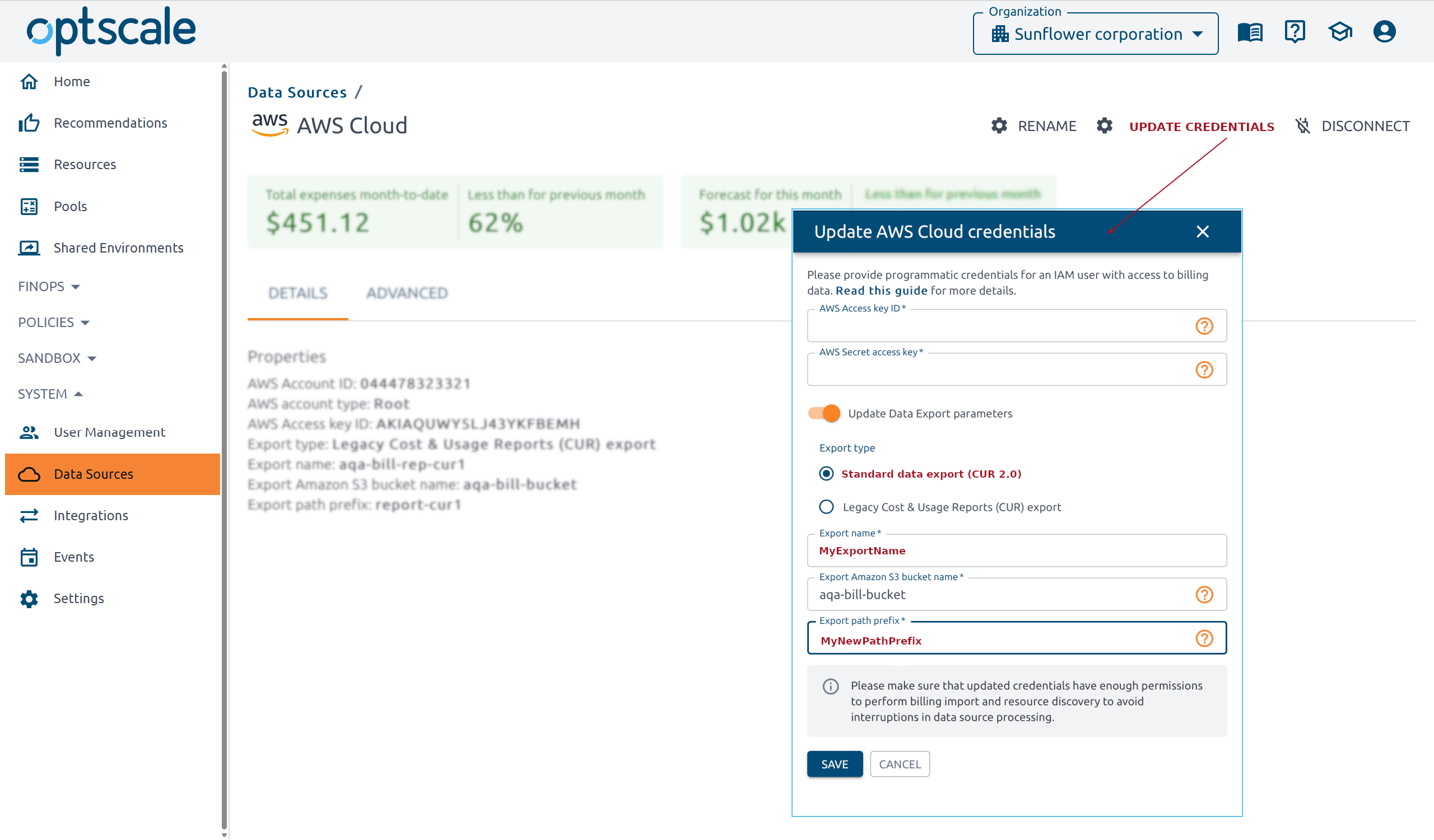Click the Data Sources cloud icon
Viewport: 1434px width, 840px height.
[x=29, y=474]
